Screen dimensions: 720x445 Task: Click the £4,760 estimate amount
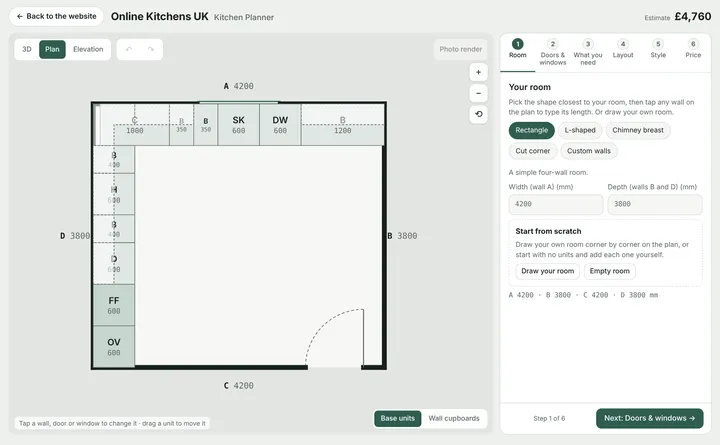pos(692,17)
